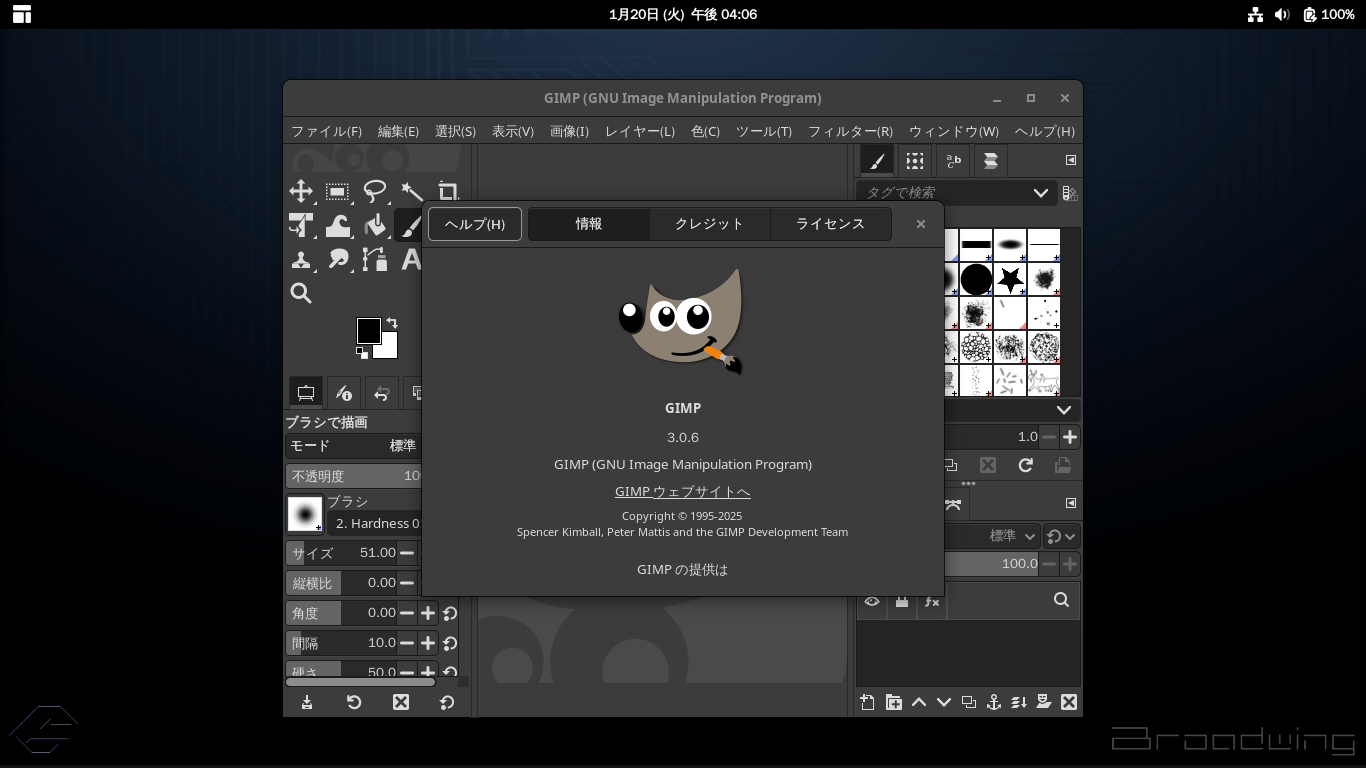This screenshot has width=1366, height=768.
Task: Toggle the layer visibility eye header
Action: tap(872, 601)
